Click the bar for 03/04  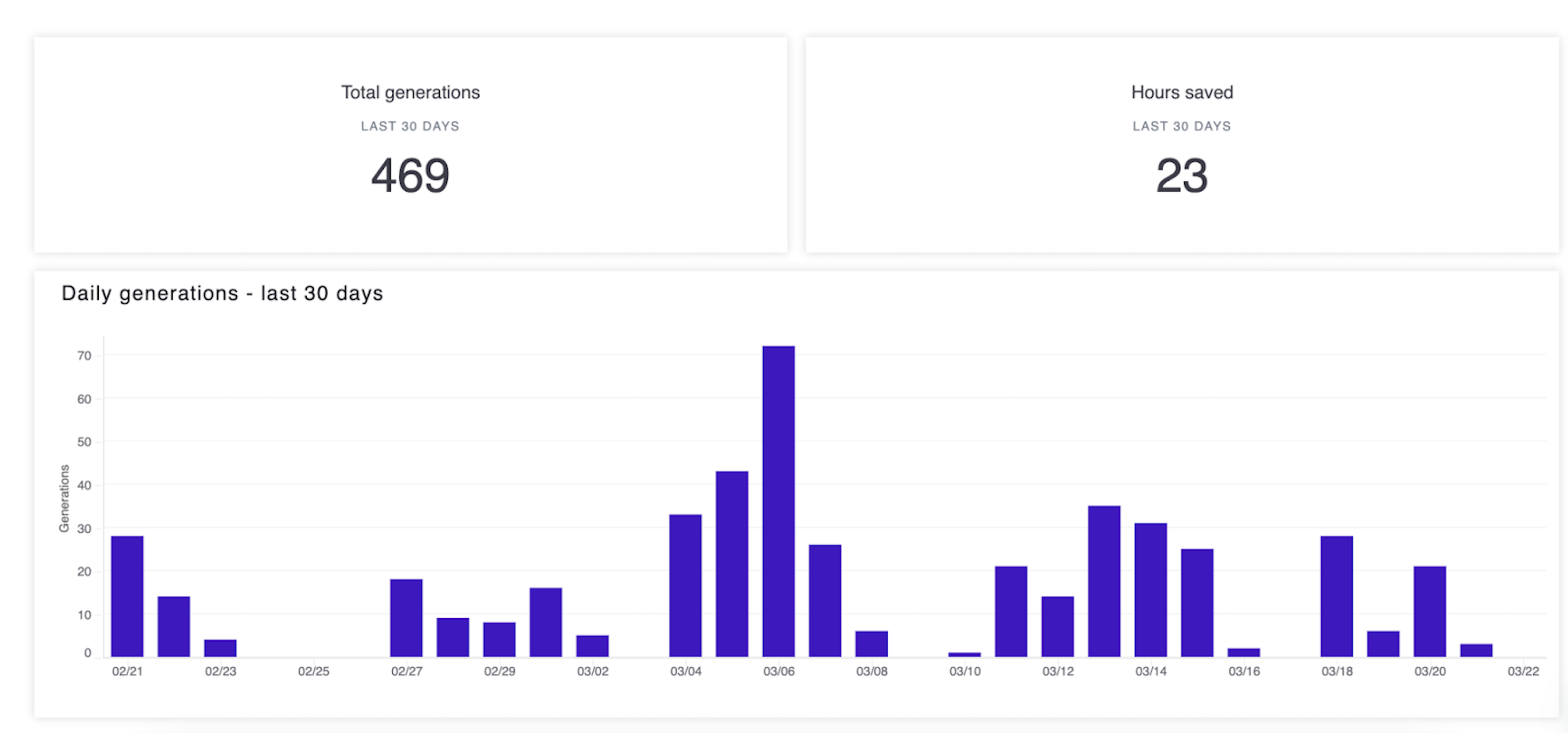[x=685, y=585]
